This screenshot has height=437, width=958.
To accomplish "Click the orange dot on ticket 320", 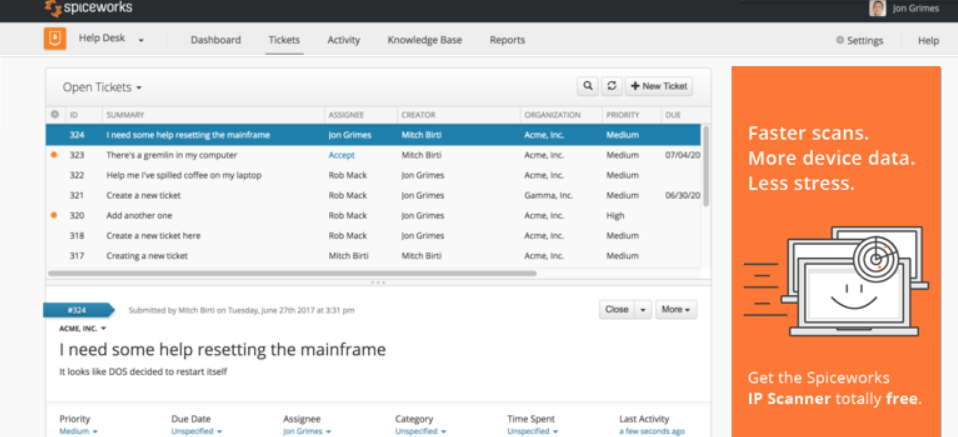I will tap(53, 215).
